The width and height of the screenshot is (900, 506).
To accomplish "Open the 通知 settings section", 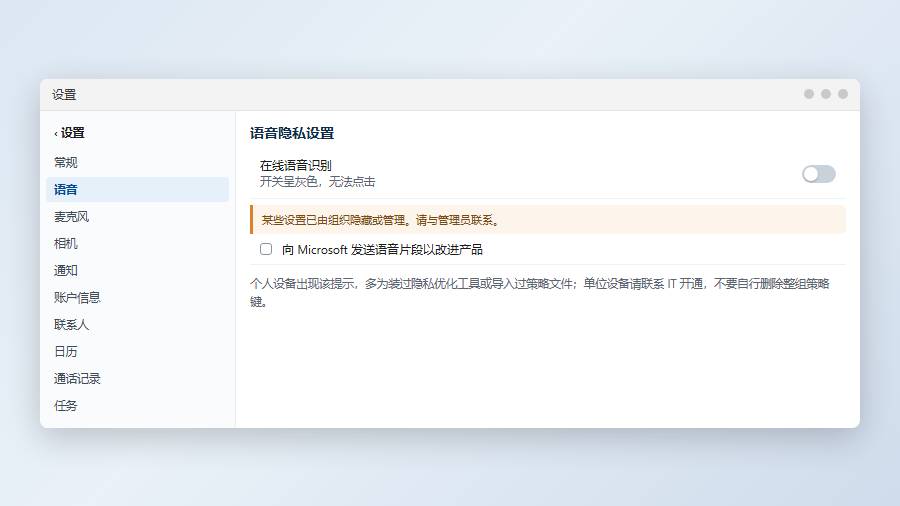I will pos(137,270).
